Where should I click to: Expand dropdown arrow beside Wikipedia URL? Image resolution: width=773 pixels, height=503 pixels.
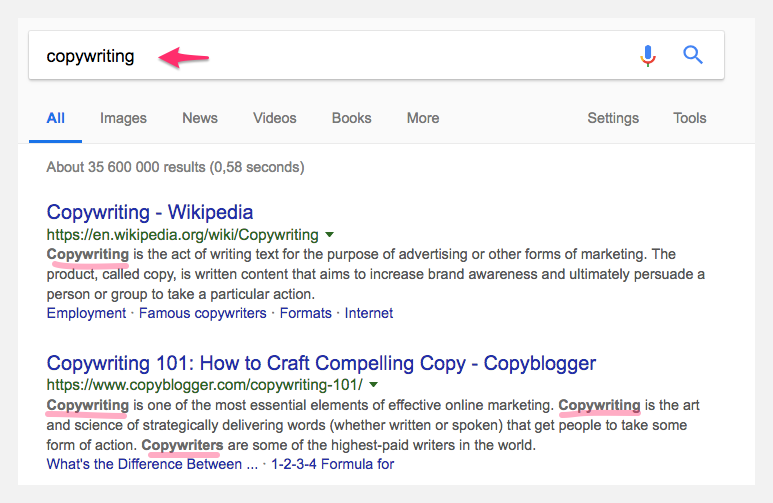tap(329, 235)
